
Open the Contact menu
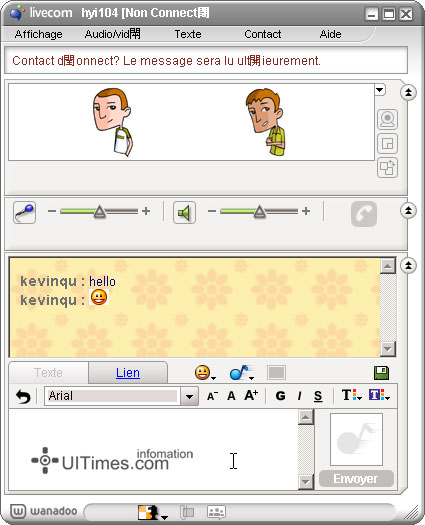click(x=263, y=34)
